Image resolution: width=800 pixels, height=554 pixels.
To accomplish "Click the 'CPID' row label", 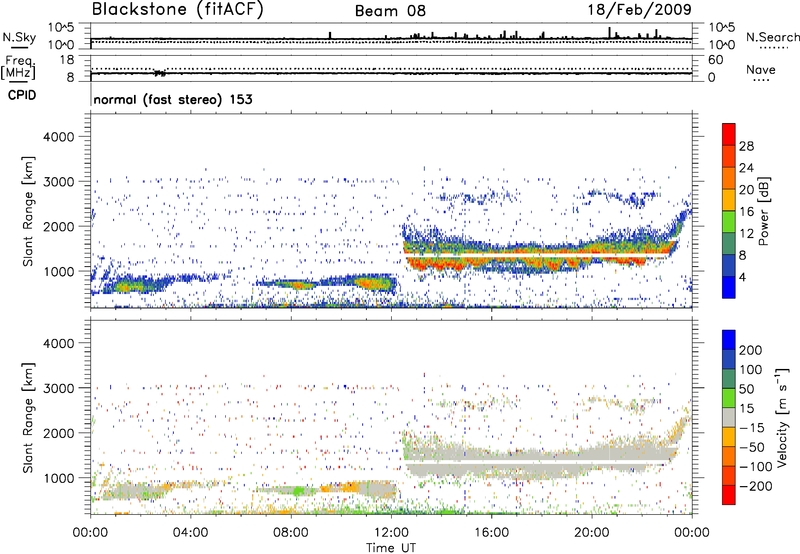I will [22, 95].
